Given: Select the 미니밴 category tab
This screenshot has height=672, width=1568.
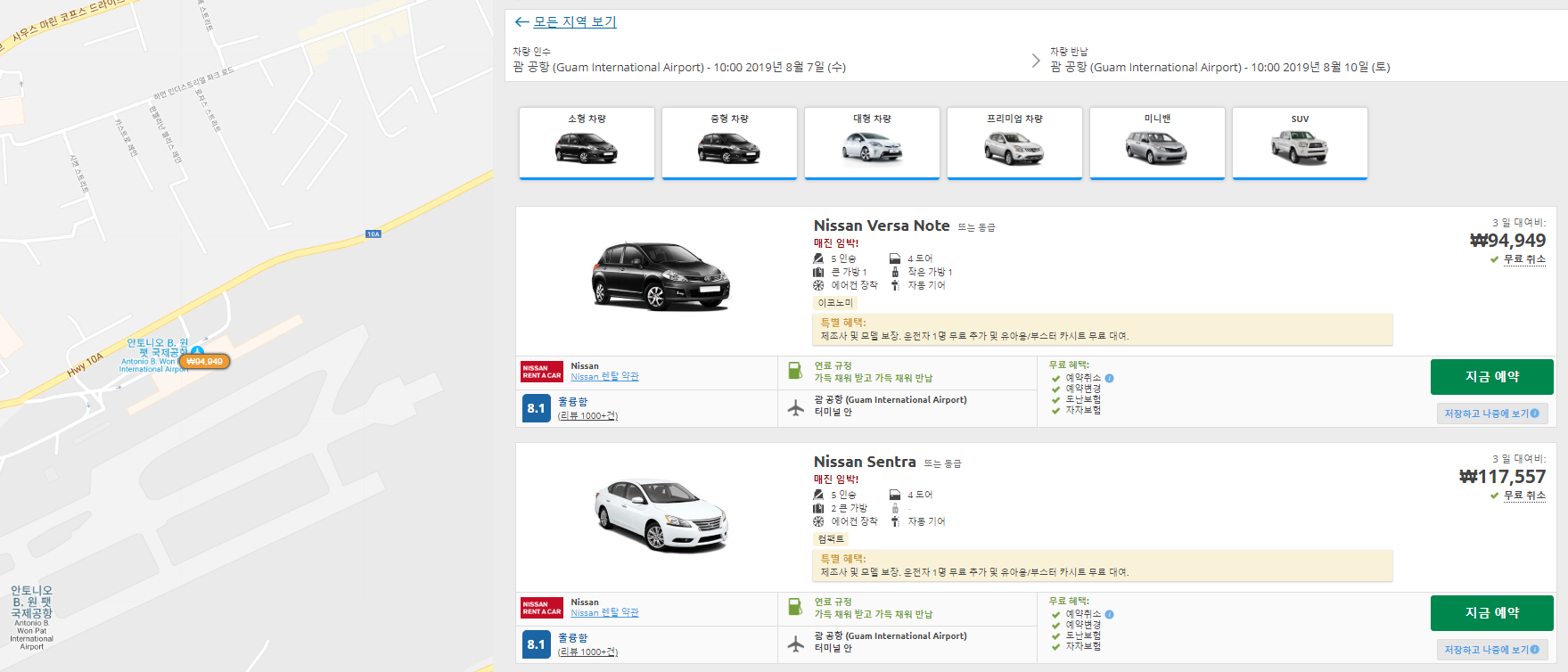Looking at the screenshot, I should tap(1157, 143).
